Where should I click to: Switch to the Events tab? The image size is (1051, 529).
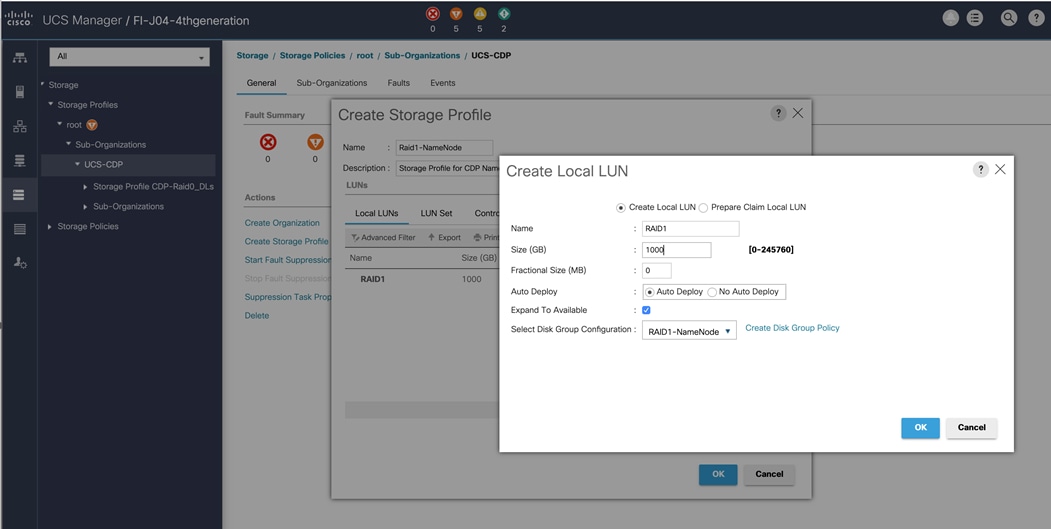442,83
